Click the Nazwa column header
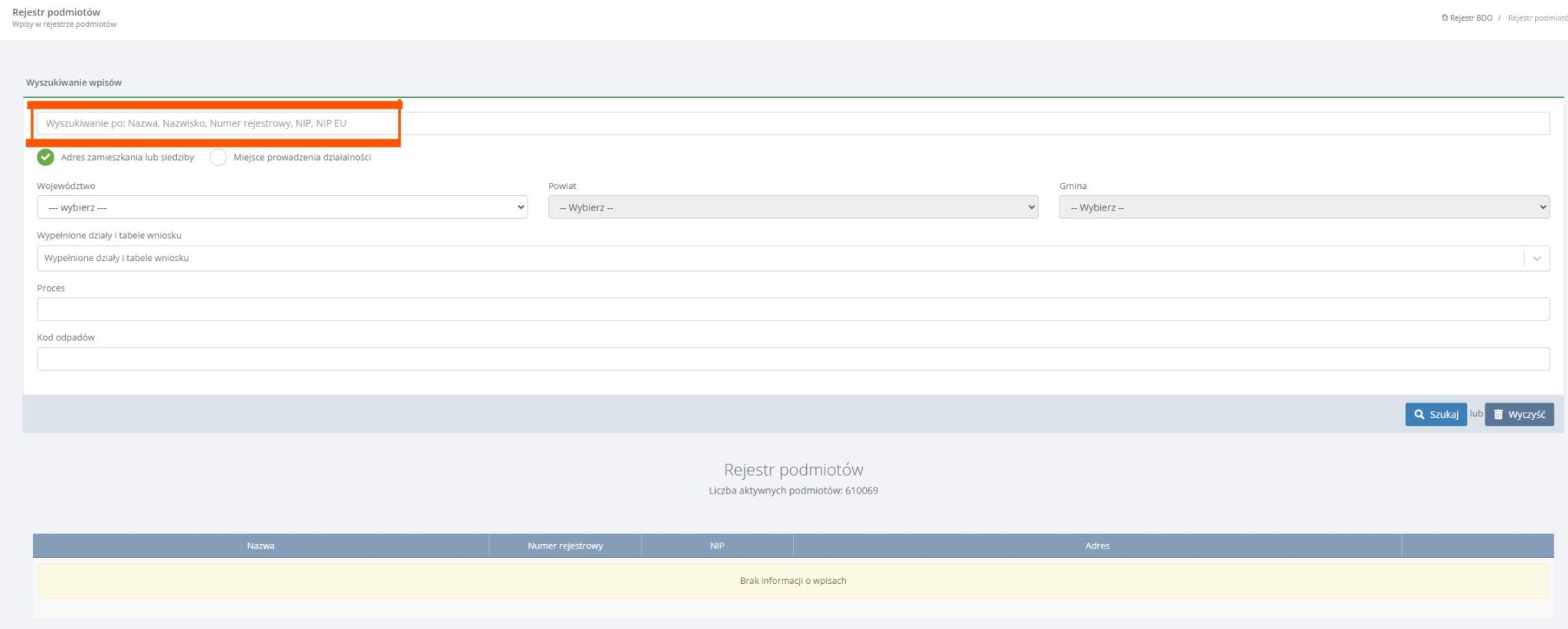 tap(260, 546)
